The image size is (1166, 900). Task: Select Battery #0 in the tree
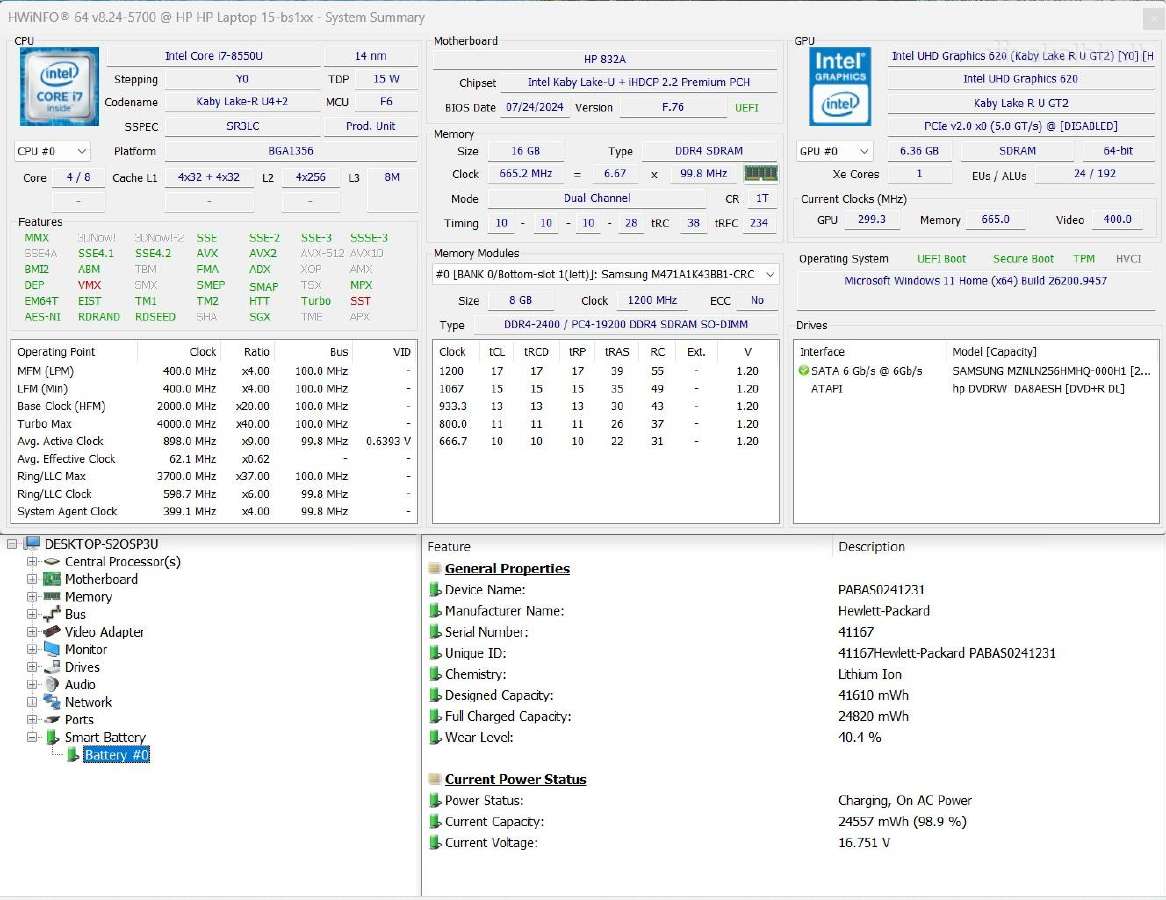click(116, 755)
